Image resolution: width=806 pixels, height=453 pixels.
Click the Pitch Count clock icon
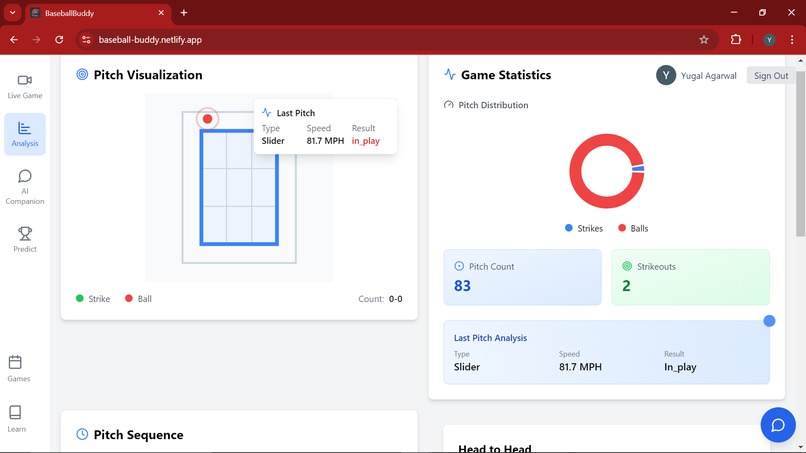(459, 266)
